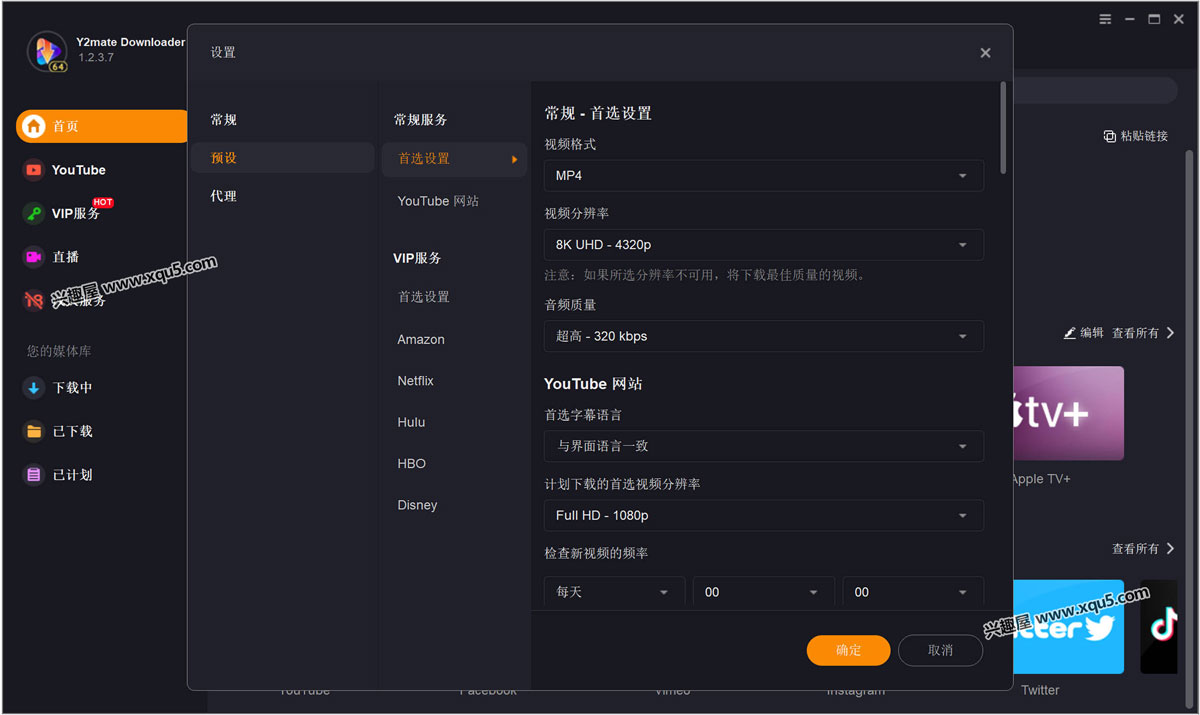Image resolution: width=1200 pixels, height=715 pixels.
Task: Open the 每天 frequency dropdown
Action: click(614, 592)
